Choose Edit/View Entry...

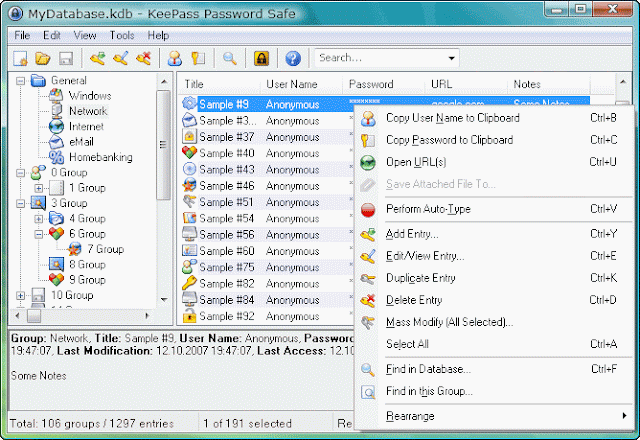[493, 256]
